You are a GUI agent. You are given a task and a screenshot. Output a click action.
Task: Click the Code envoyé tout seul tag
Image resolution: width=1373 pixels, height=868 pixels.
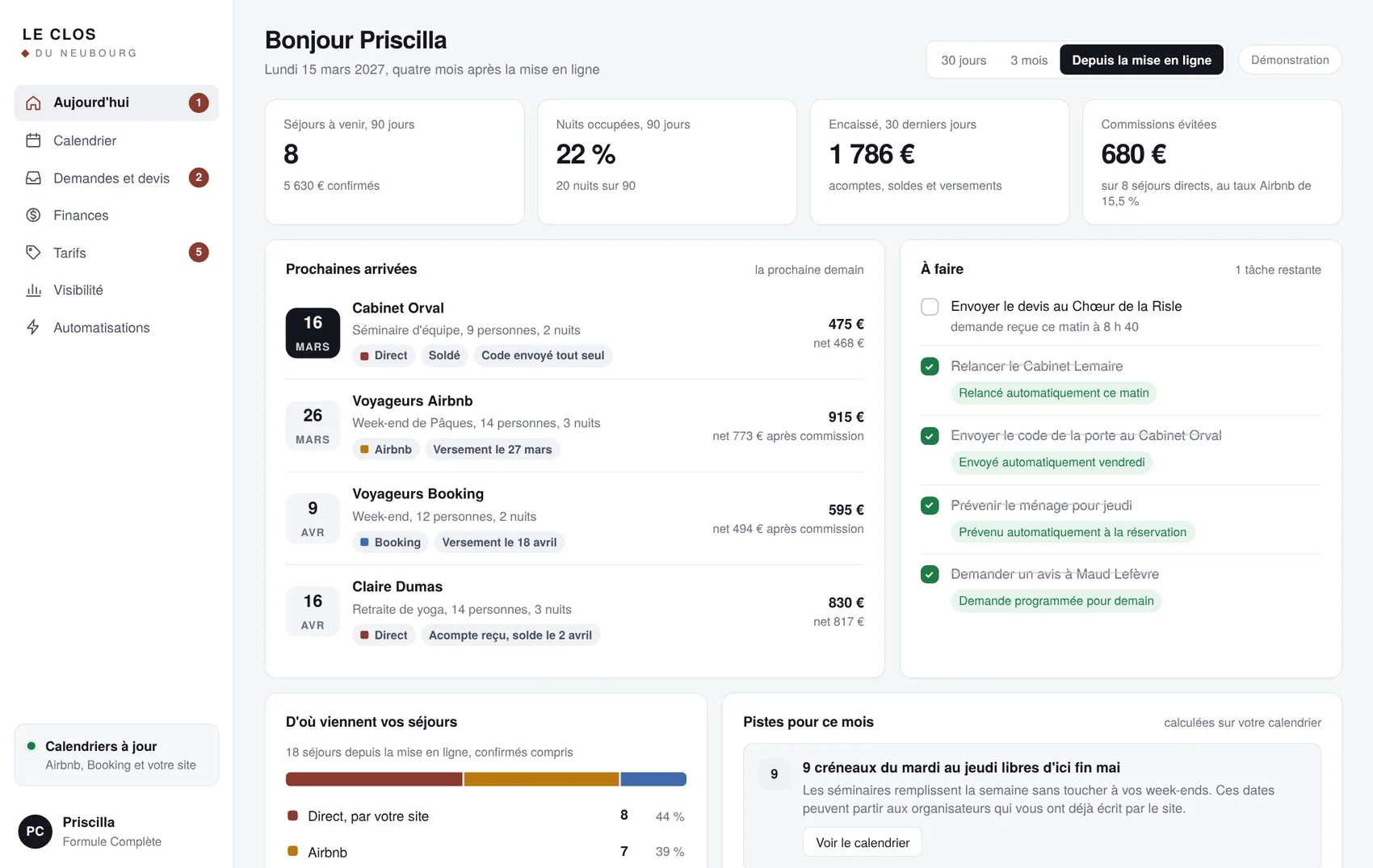[543, 355]
